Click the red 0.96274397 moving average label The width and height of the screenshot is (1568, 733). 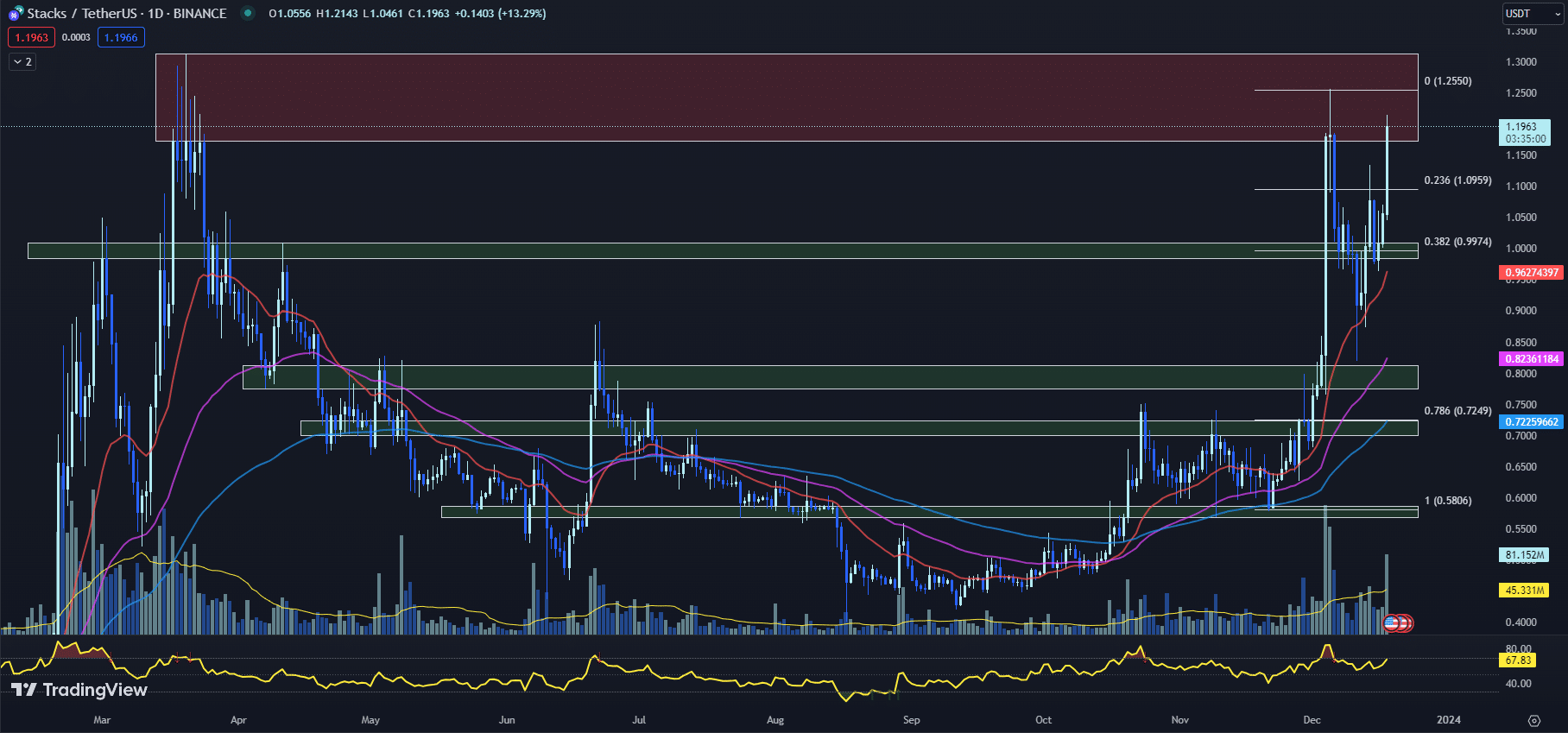click(1532, 273)
